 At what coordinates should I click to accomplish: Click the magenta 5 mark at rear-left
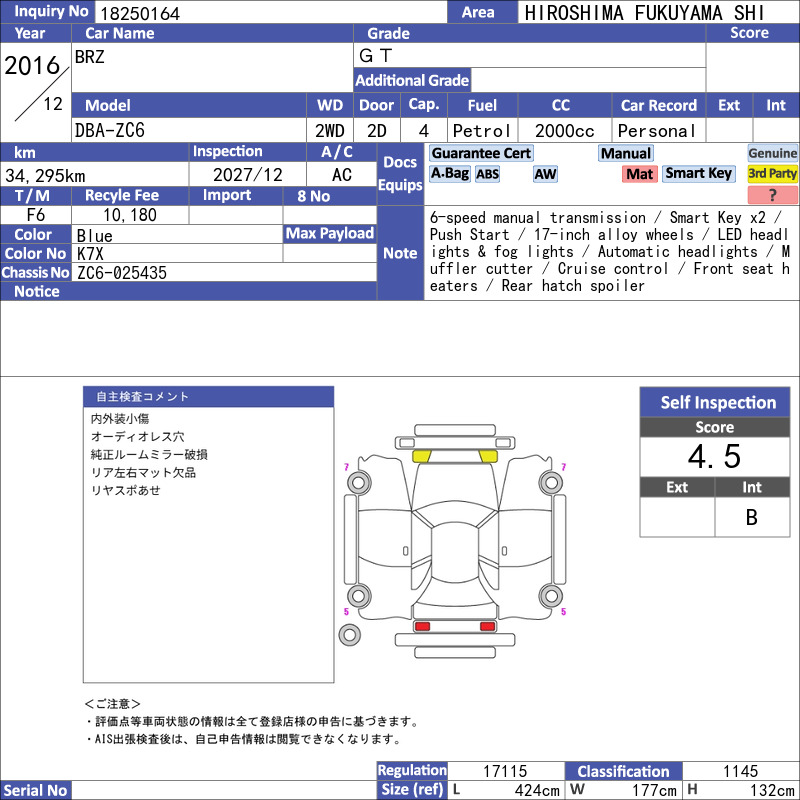[346, 611]
